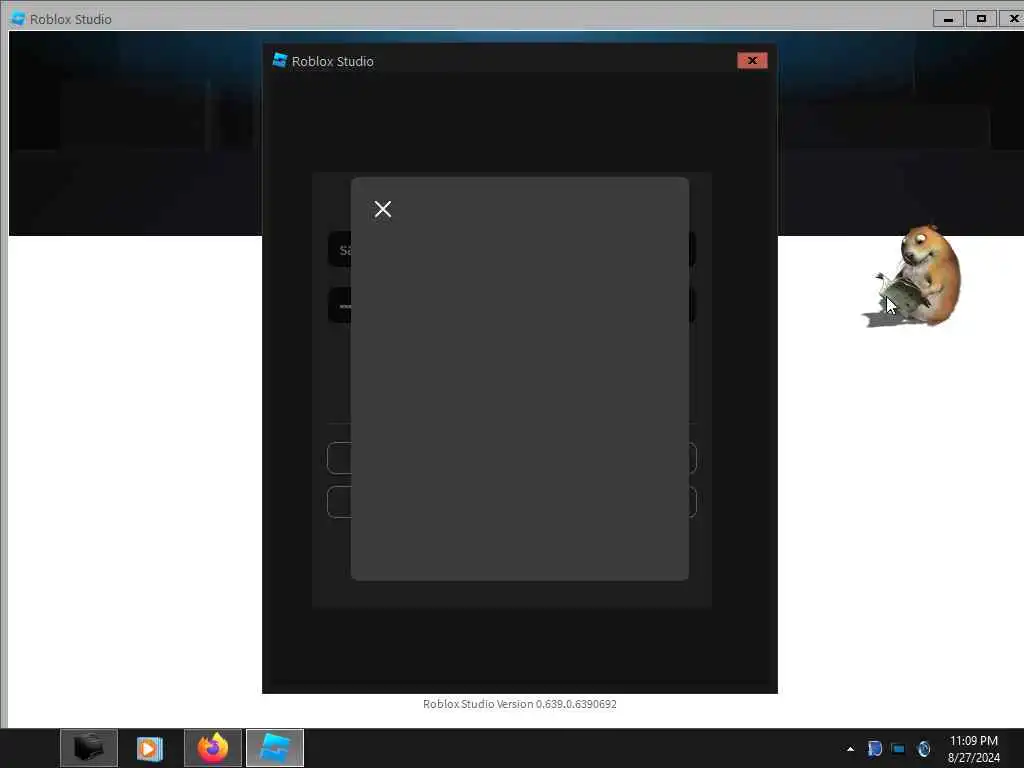Dismiss the gray overlay panel with its X
This screenshot has height=768, width=1024.
click(x=383, y=209)
